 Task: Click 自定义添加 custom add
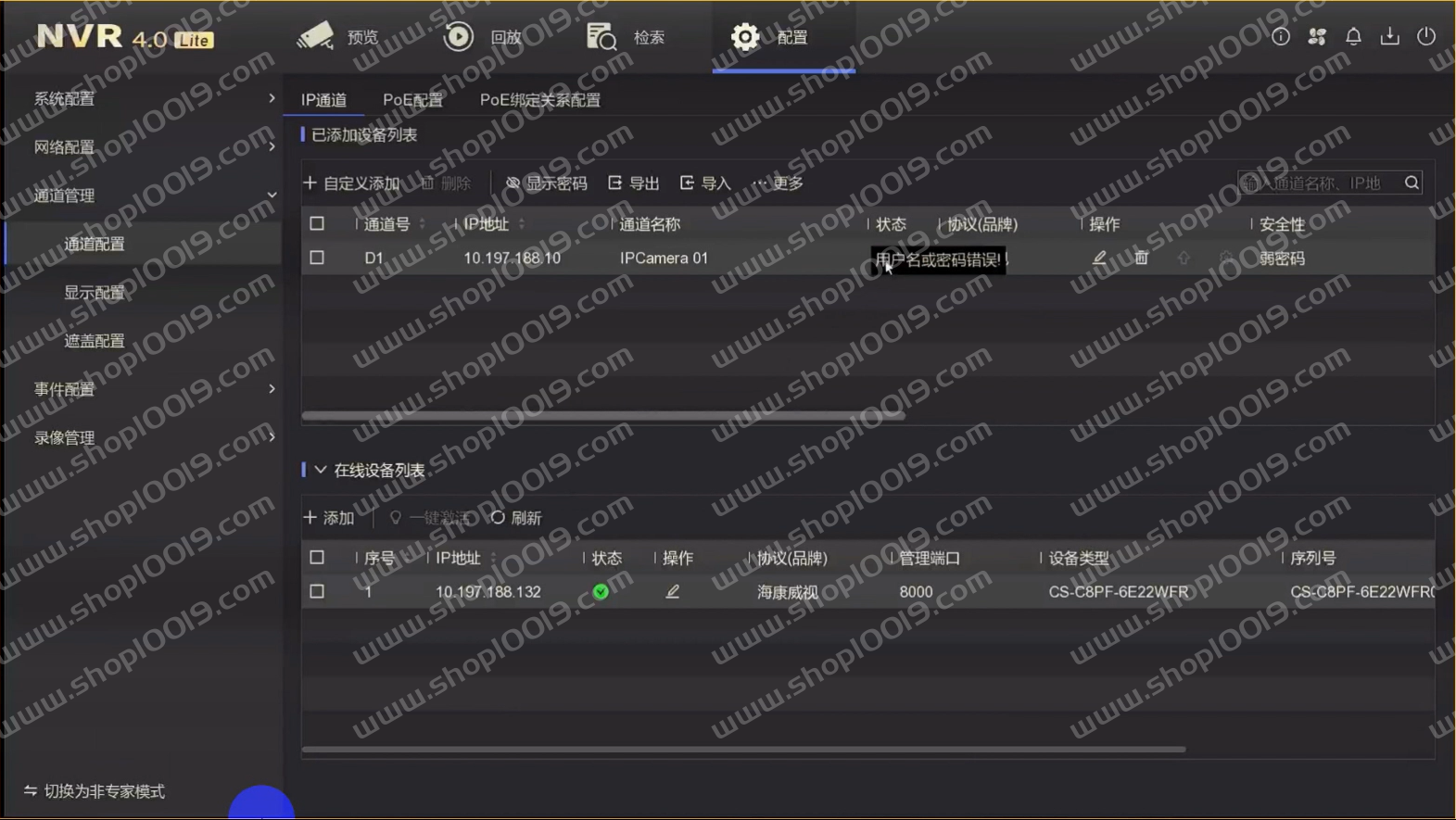(x=351, y=183)
